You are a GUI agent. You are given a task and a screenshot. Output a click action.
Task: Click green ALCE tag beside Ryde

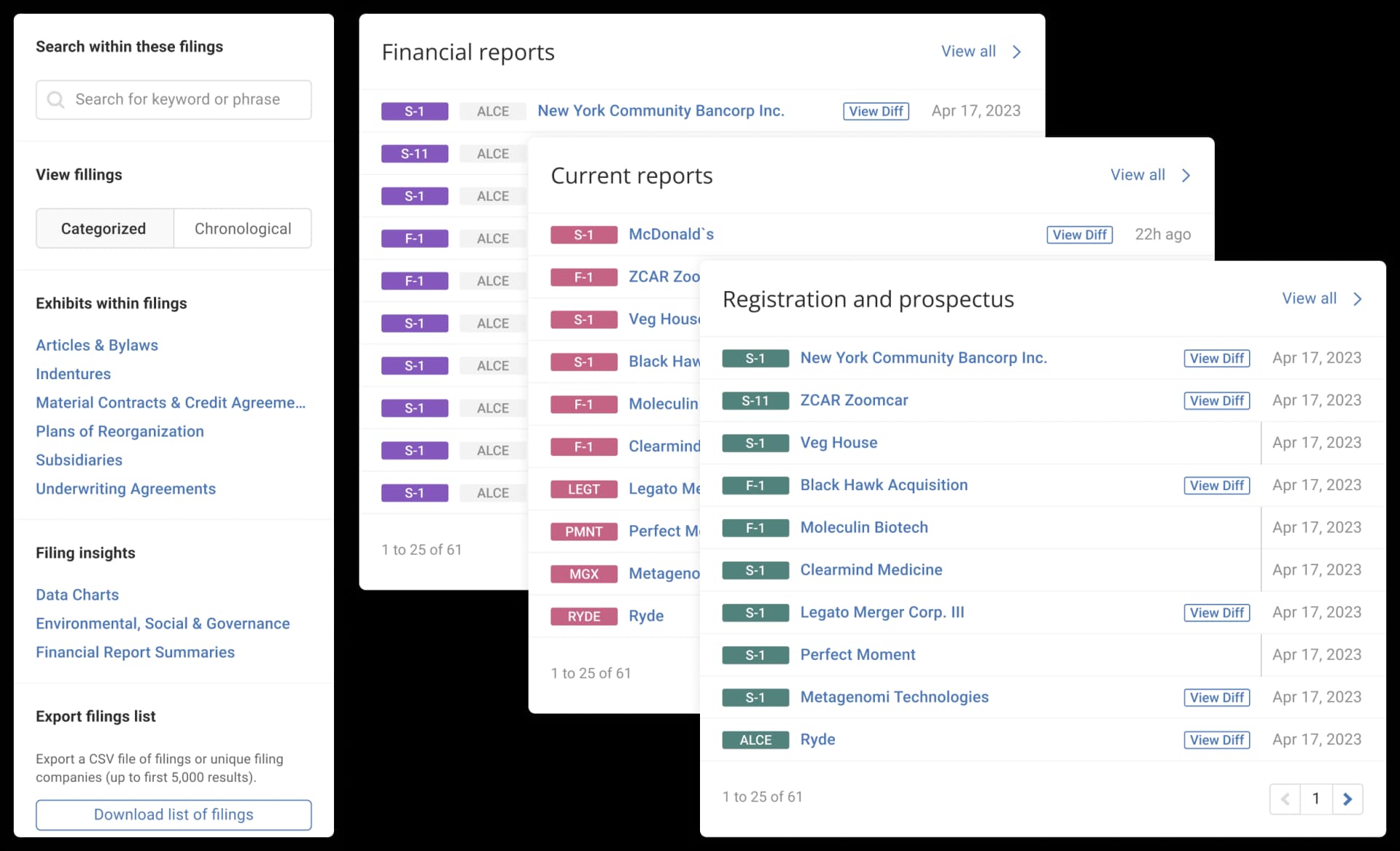coord(755,740)
